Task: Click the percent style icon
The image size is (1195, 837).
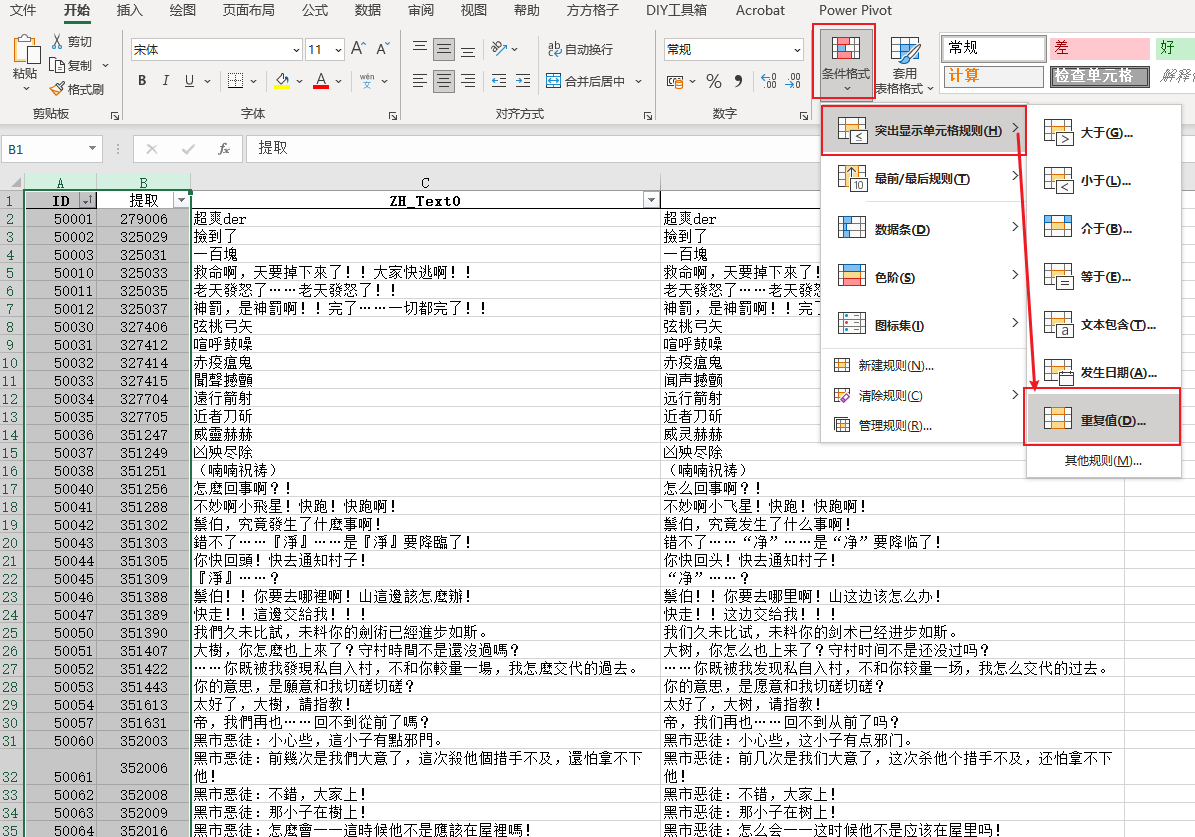Action: (713, 81)
